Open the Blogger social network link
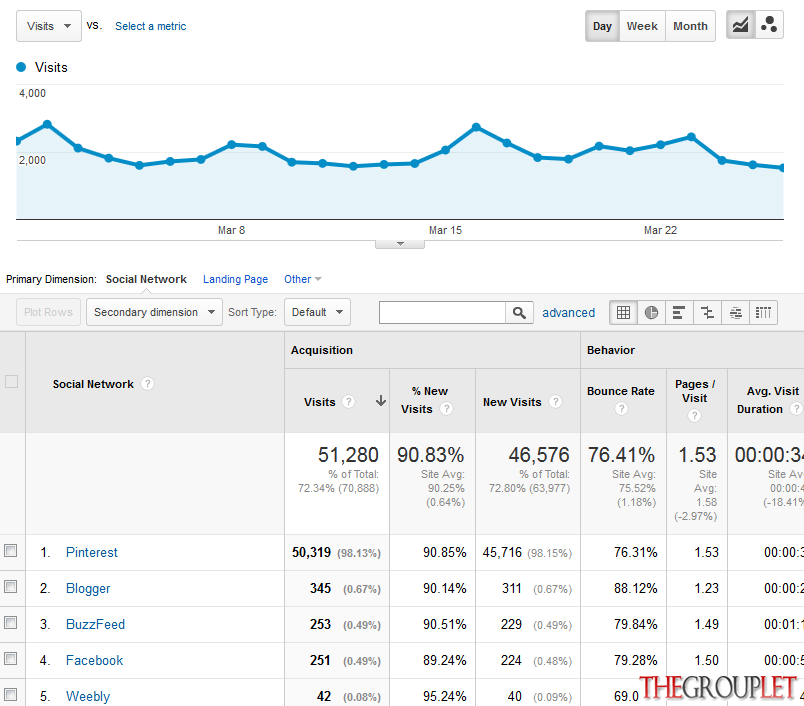 tap(88, 589)
